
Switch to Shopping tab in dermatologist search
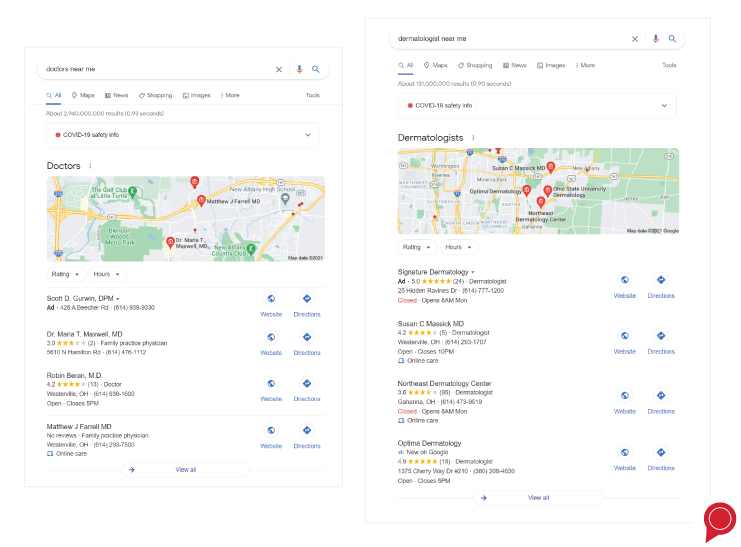coord(475,65)
